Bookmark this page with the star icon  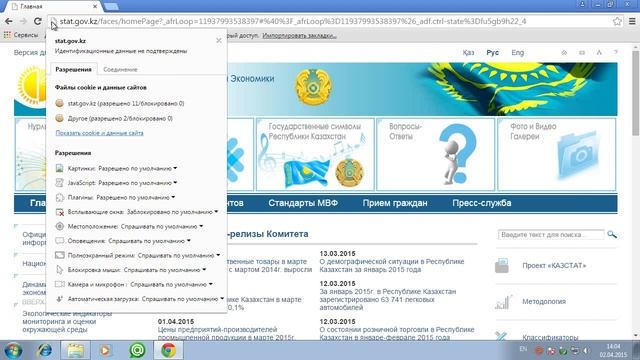click(x=617, y=21)
